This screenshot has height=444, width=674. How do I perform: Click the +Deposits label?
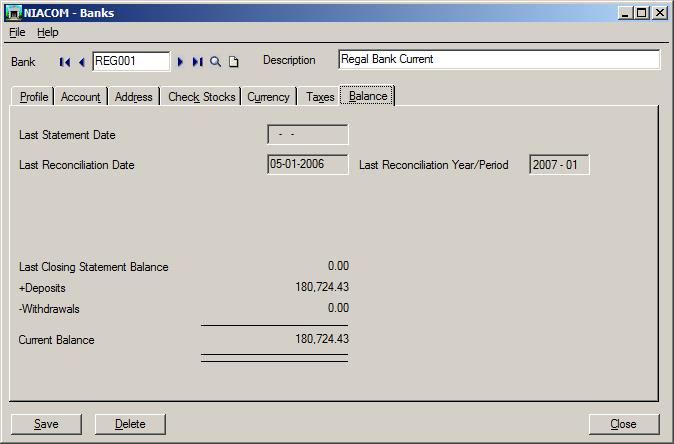[x=42, y=288]
